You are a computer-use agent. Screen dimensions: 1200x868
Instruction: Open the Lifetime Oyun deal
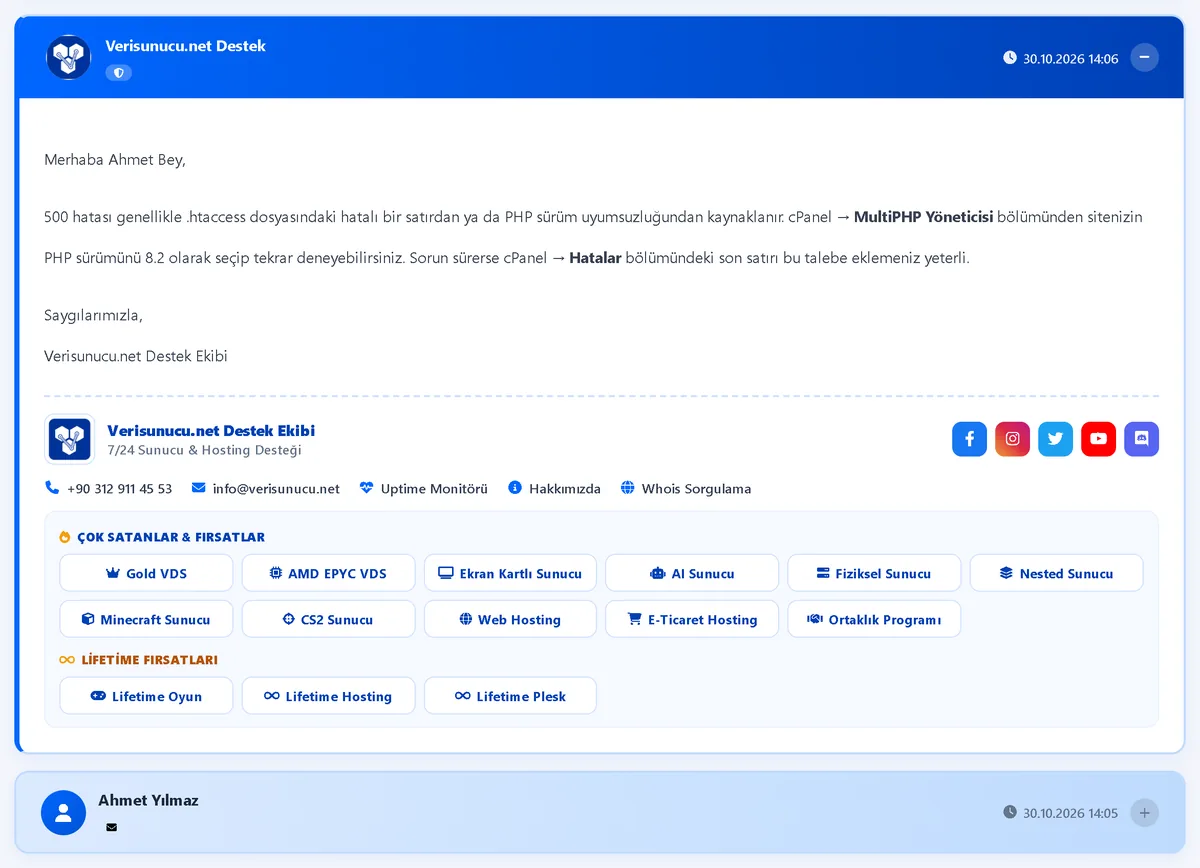tap(146, 696)
